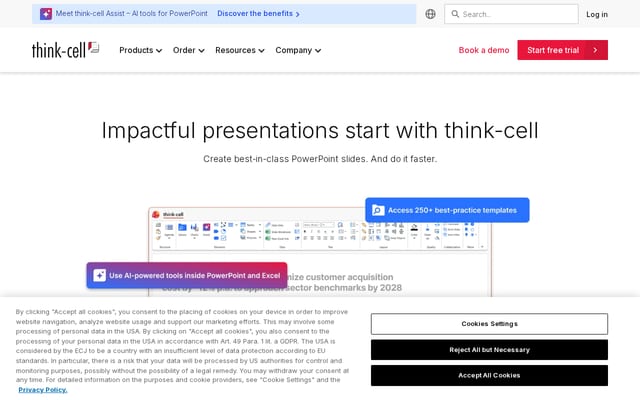Open Discover the benefits link
The height and width of the screenshot is (400, 640).
(x=258, y=13)
